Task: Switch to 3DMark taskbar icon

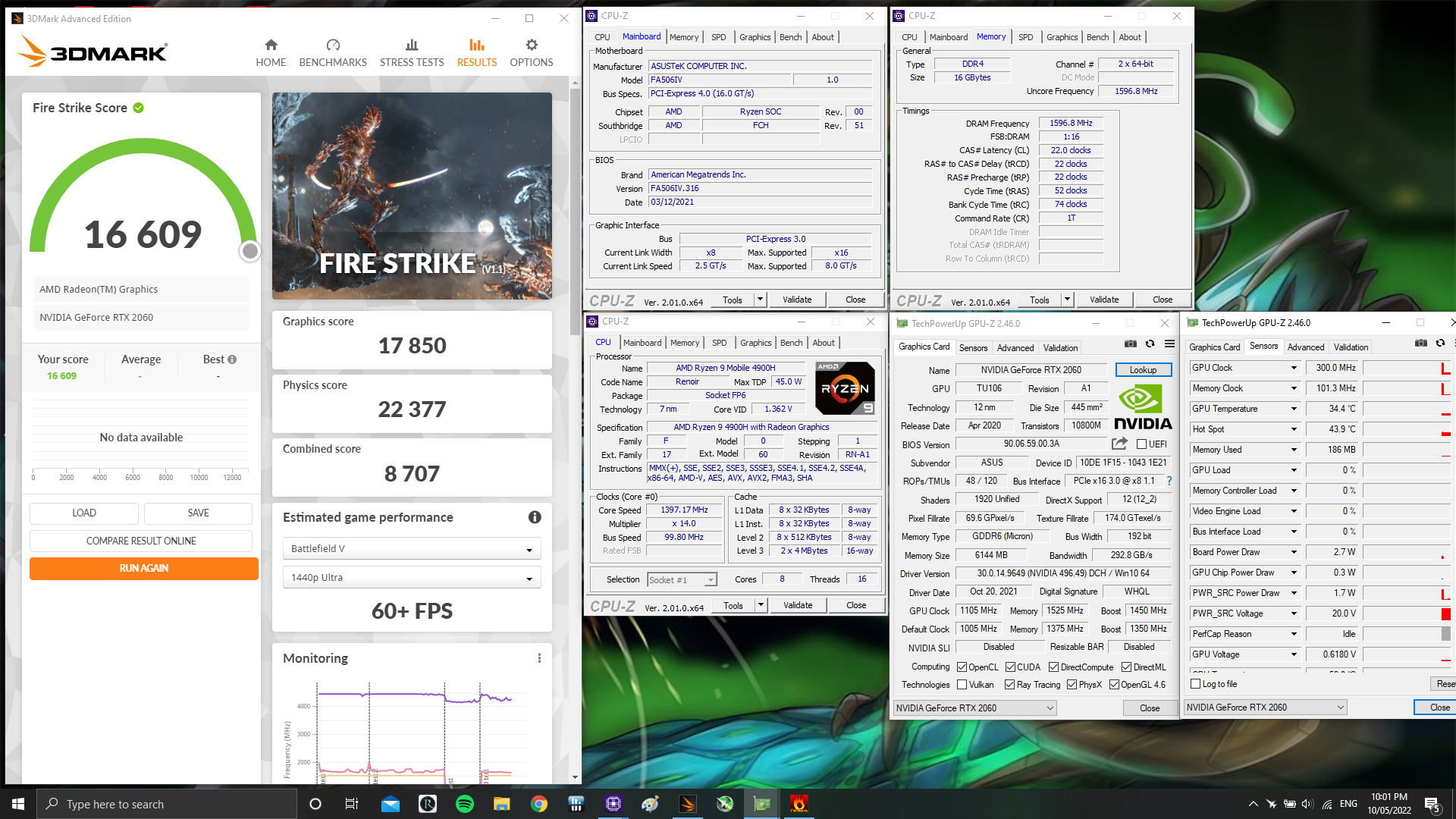Action: coord(688,804)
